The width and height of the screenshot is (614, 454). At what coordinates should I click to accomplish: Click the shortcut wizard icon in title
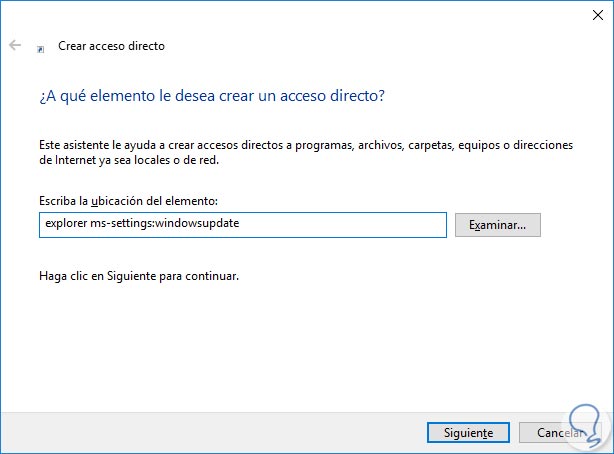coord(40,47)
